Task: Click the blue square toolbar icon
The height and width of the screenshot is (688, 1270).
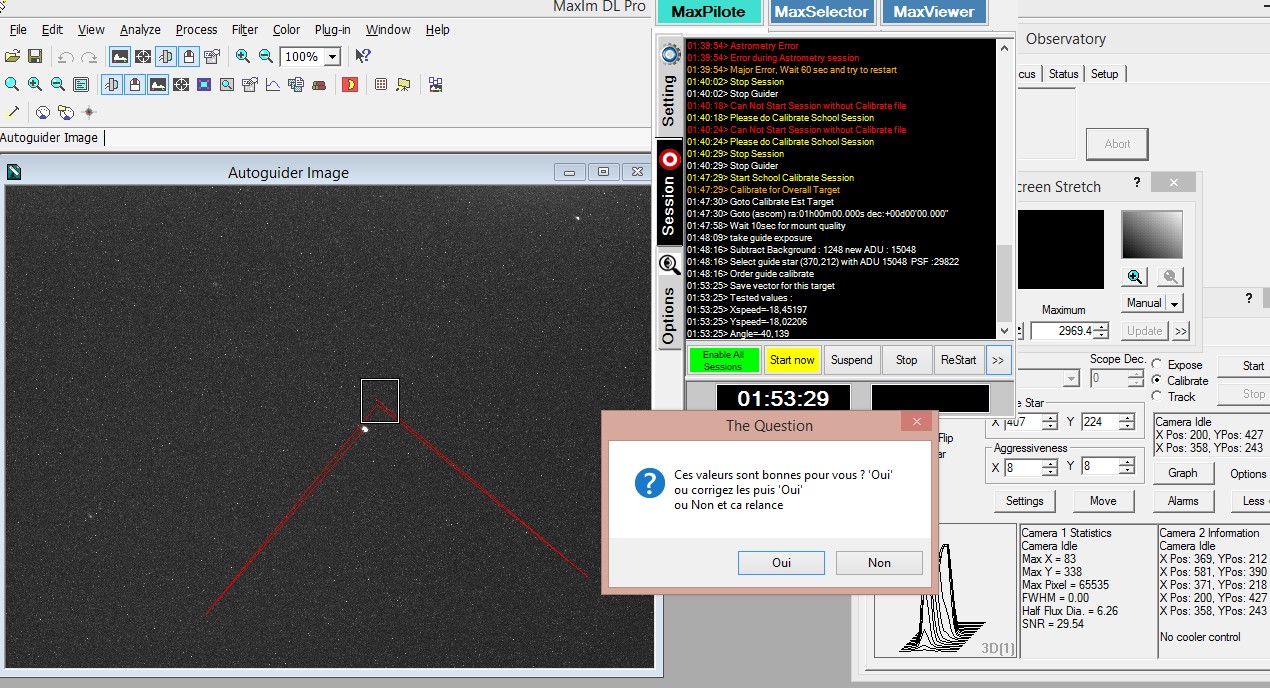Action: (204, 85)
